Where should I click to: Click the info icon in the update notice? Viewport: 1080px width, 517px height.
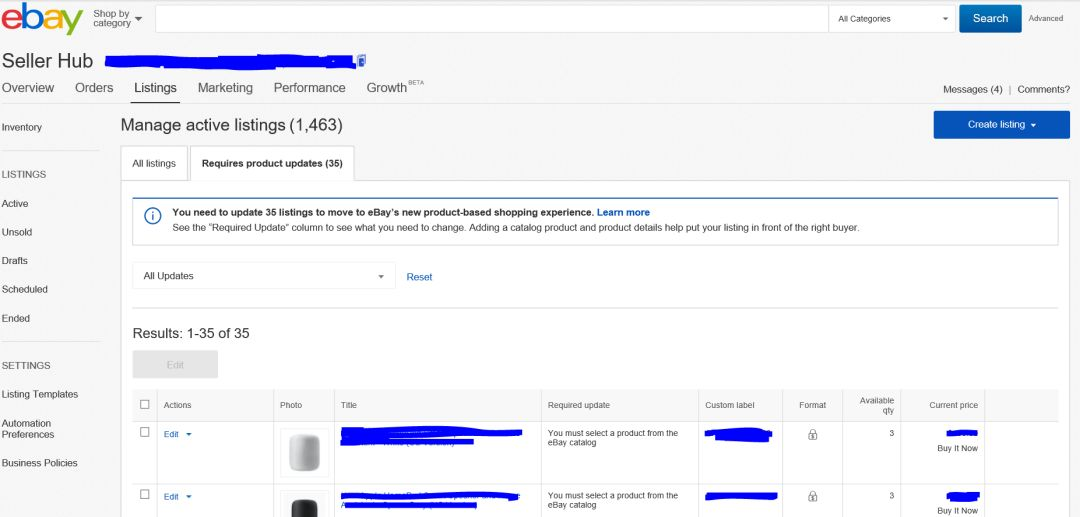pyautogui.click(x=152, y=215)
